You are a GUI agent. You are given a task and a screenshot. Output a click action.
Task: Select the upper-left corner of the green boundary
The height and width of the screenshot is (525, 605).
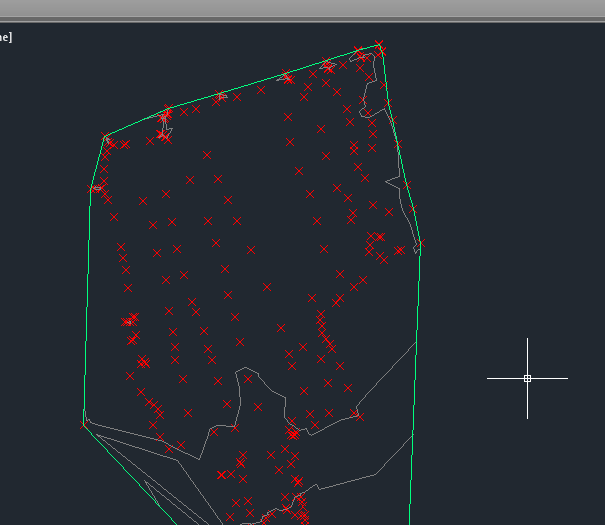[x=105, y=137]
